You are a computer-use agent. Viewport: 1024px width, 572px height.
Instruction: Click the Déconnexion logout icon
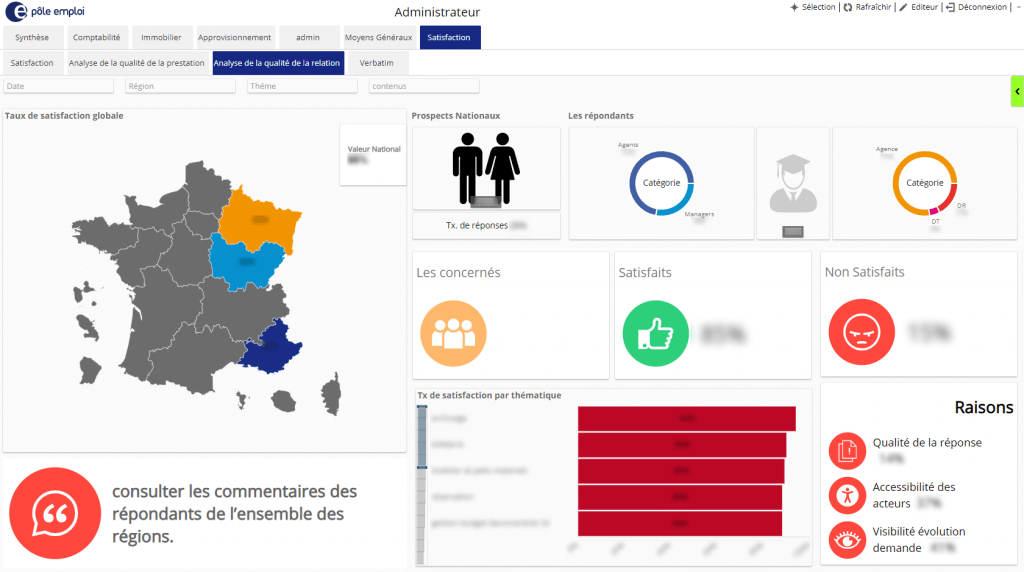950,7
